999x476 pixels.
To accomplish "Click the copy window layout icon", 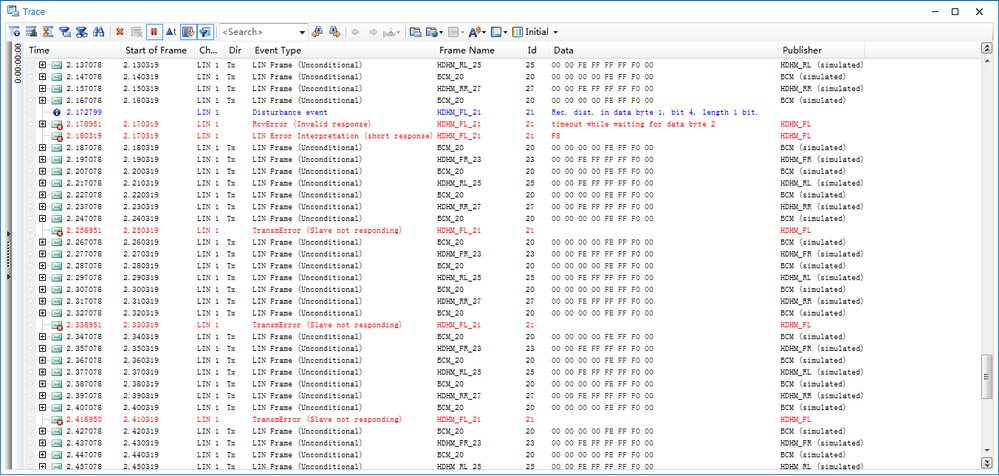I will (415, 31).
